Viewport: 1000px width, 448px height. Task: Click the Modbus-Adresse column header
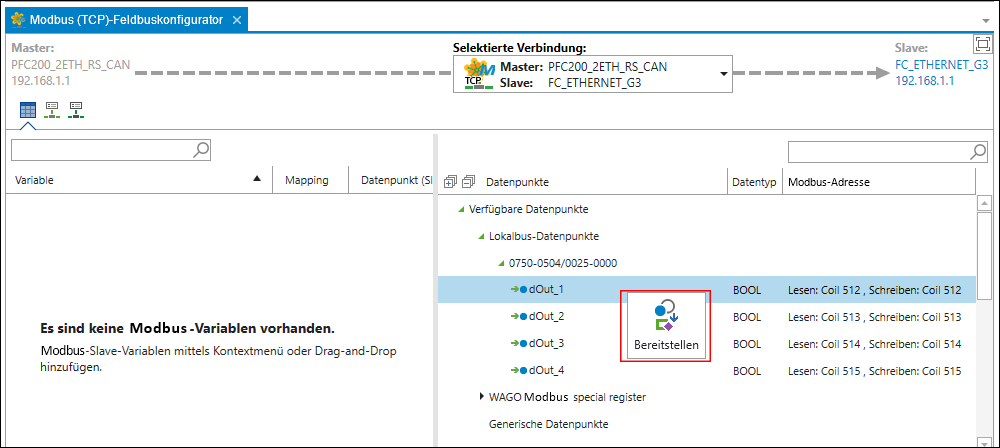(879, 182)
